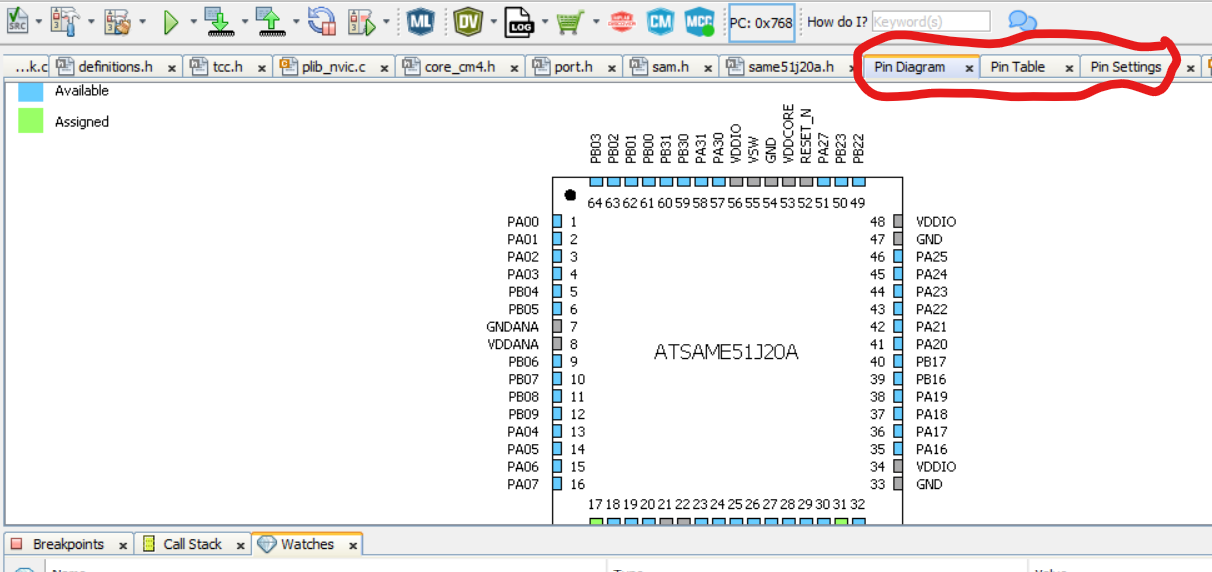Screen dimensions: 1212x572
Task: Open the CM Content Manager icon
Action: click(x=660, y=20)
